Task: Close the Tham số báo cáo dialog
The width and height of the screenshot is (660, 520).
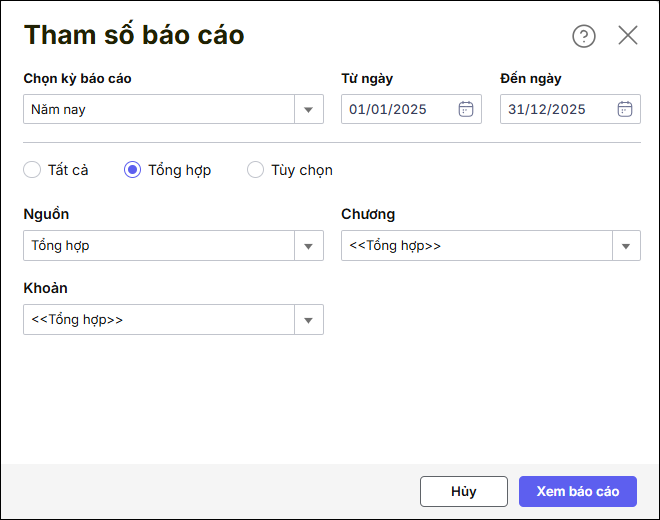Action: [628, 36]
